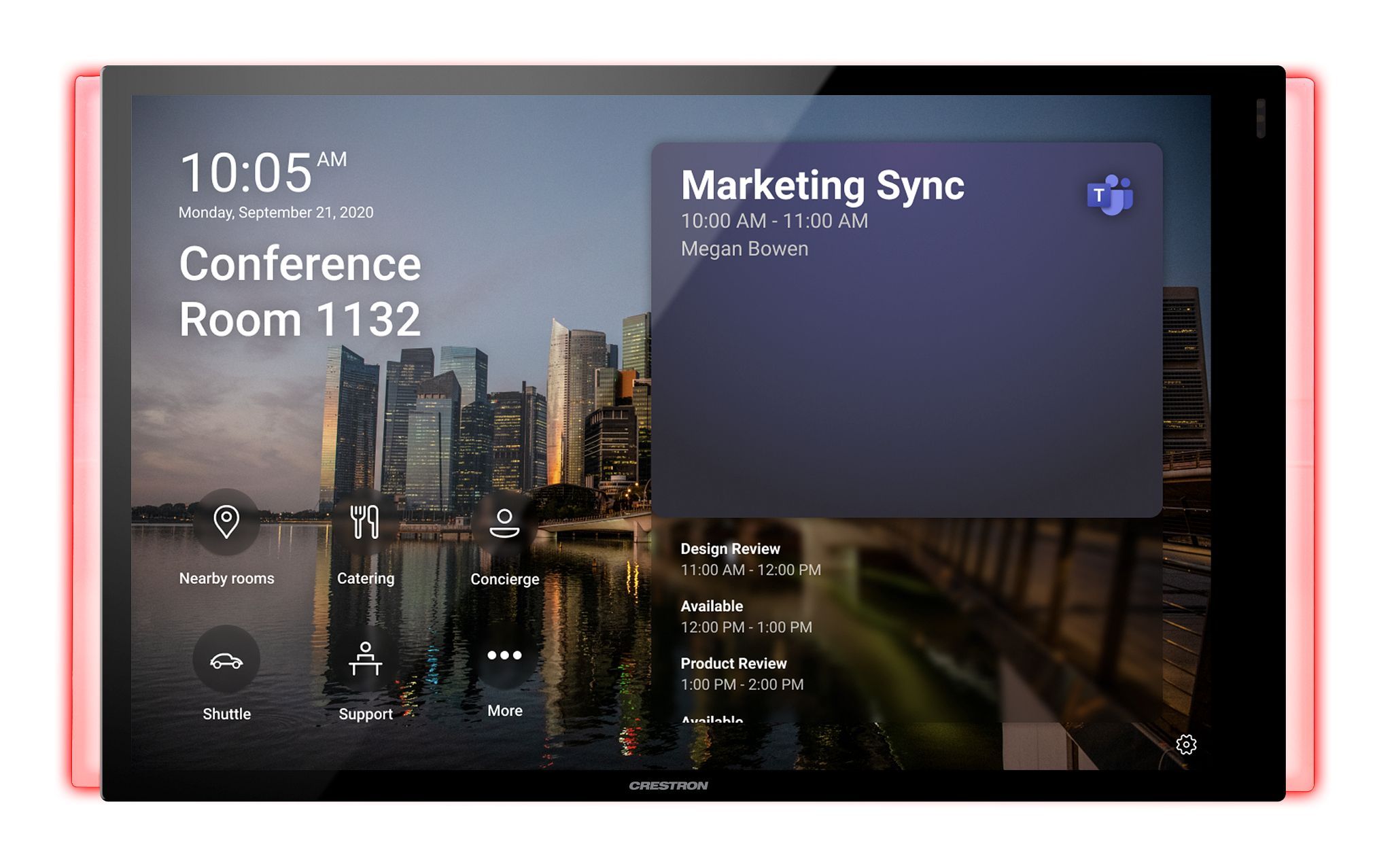The image size is (1392, 868).
Task: Tap the Concierge person icon
Action: [504, 523]
